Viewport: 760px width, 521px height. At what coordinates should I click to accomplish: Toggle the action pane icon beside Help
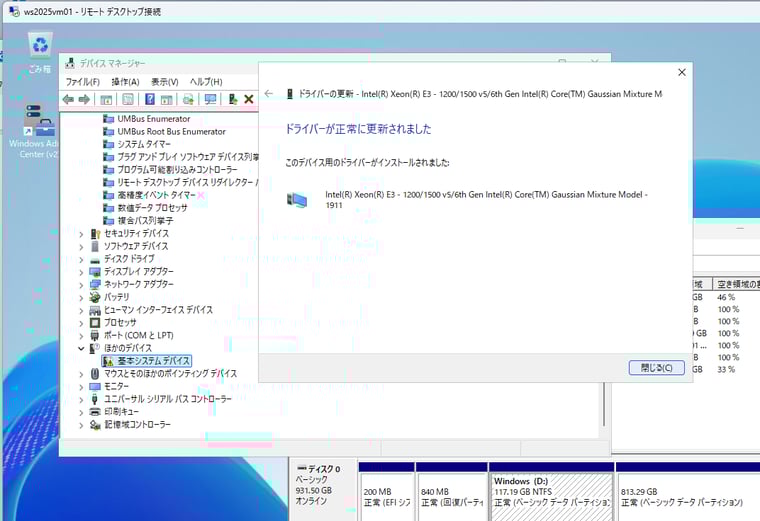166,100
